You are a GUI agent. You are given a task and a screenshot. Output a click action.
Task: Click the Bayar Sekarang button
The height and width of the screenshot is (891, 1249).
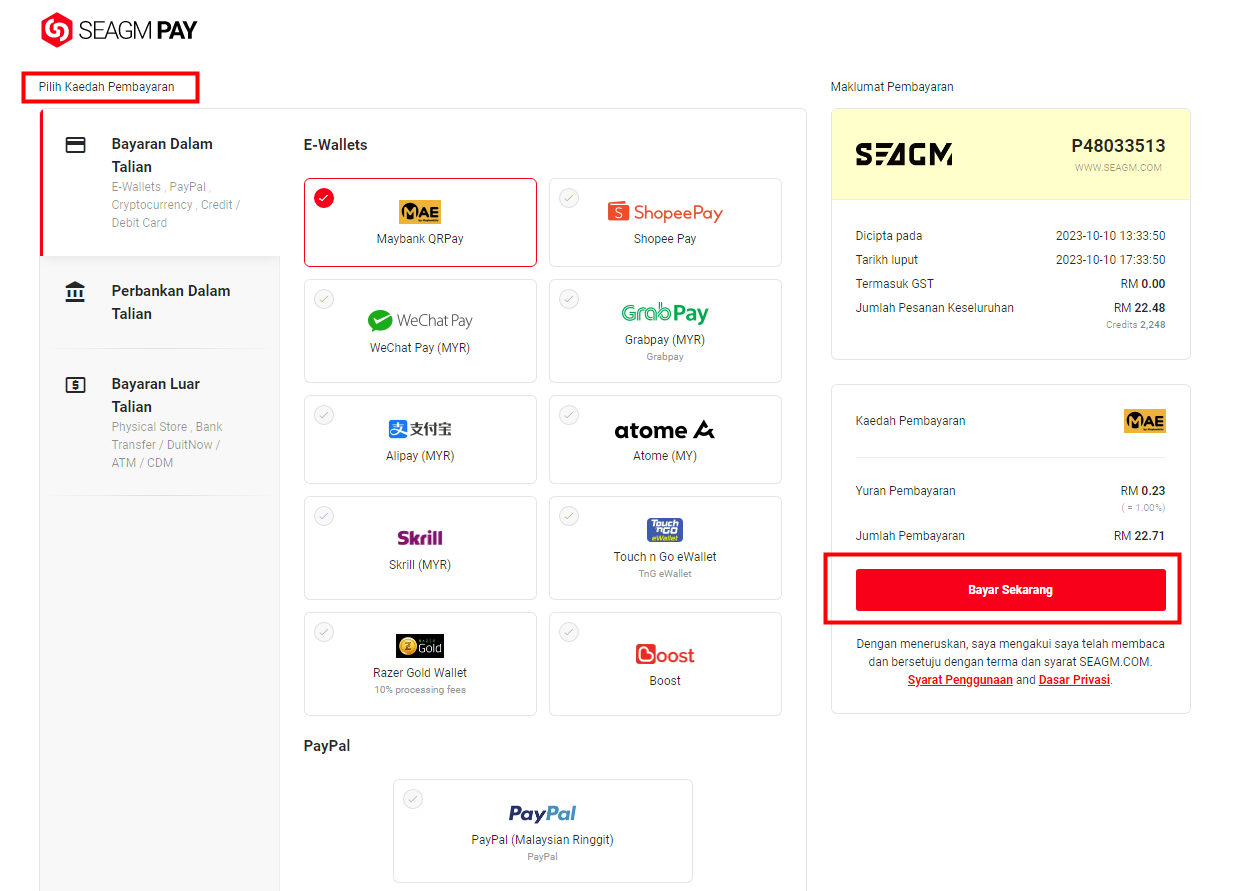pos(1010,590)
